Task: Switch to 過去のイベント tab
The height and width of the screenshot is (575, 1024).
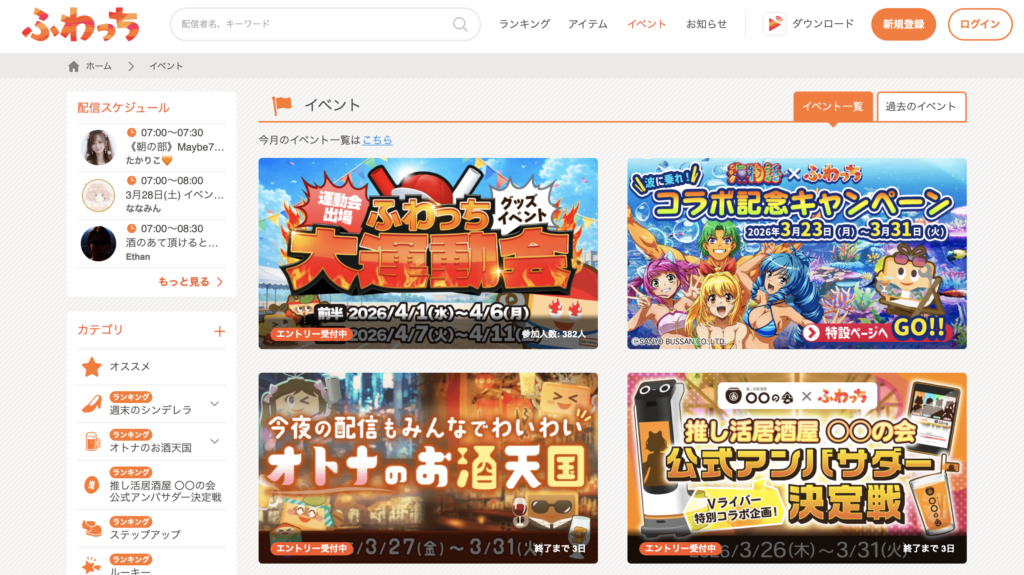Action: pyautogui.click(x=921, y=107)
